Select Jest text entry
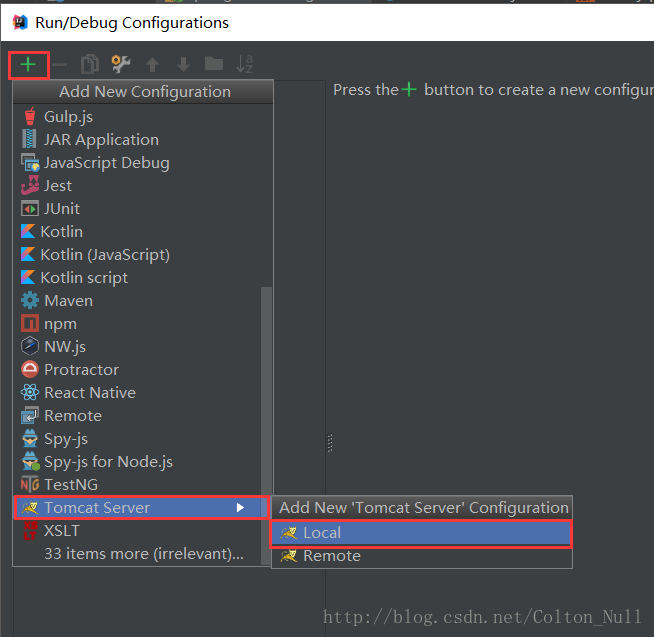 point(58,186)
